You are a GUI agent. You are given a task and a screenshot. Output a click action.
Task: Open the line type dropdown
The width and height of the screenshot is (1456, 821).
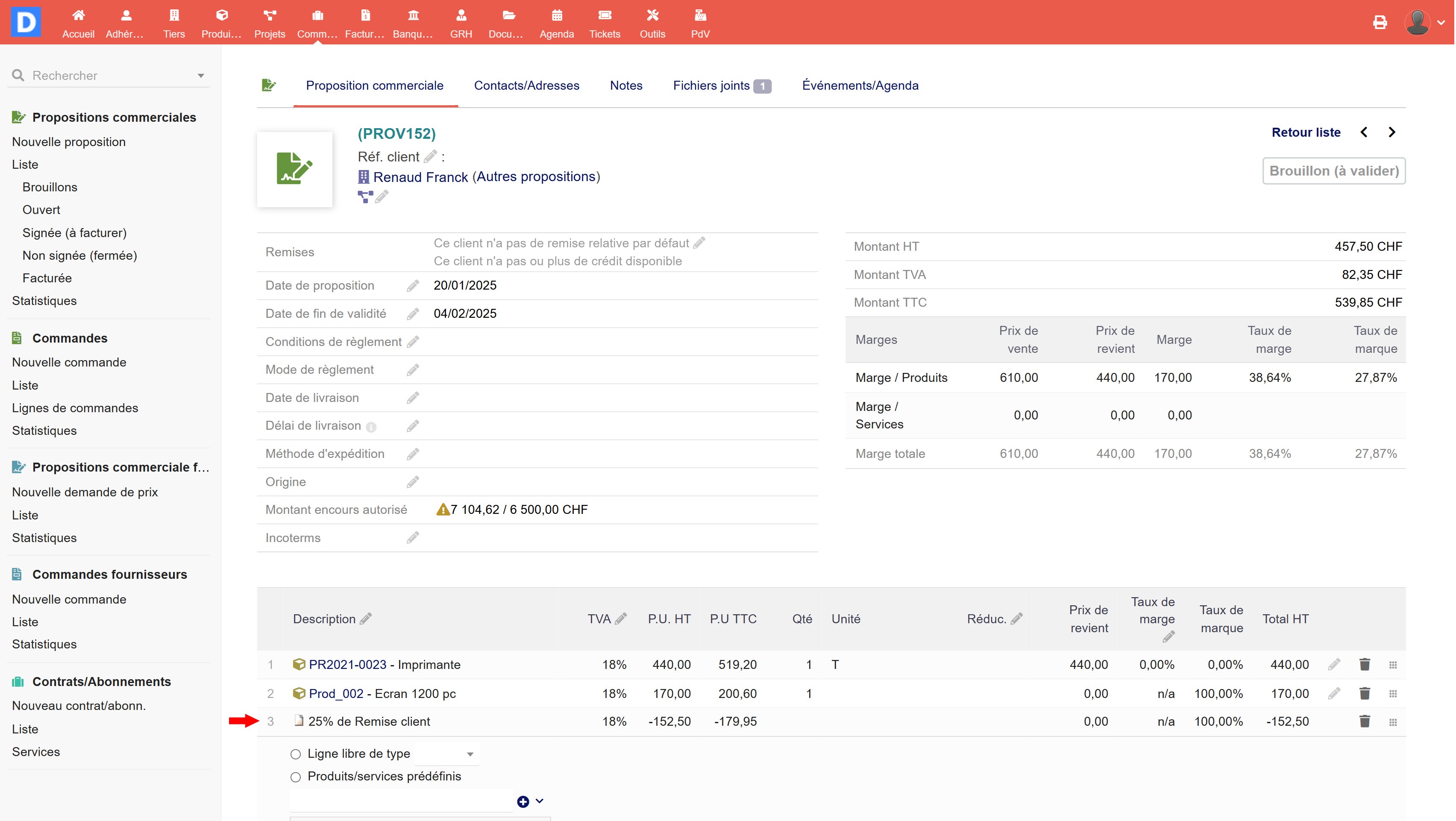[446, 754]
